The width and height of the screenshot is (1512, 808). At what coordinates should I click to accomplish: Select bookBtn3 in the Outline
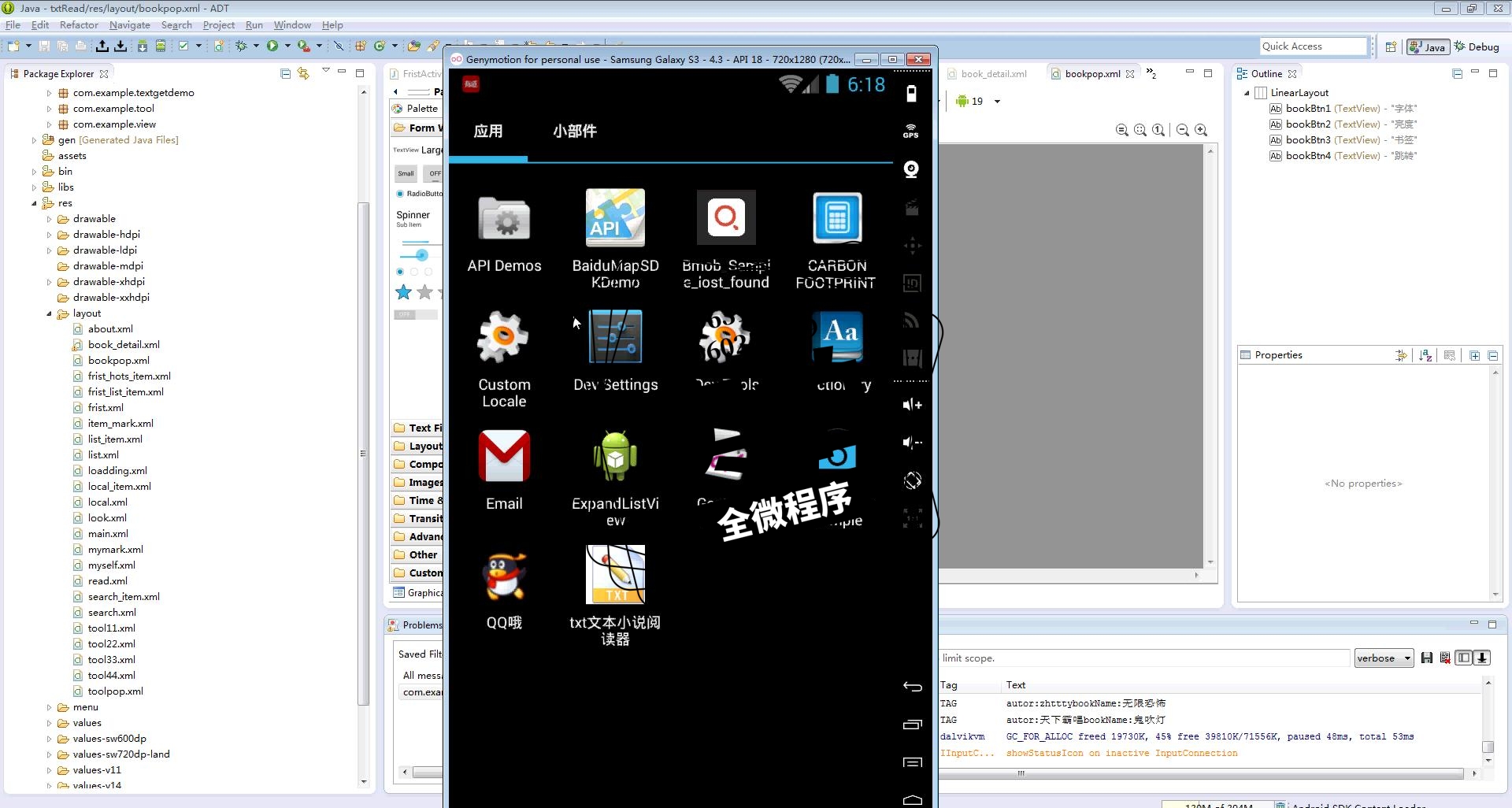pos(1343,140)
